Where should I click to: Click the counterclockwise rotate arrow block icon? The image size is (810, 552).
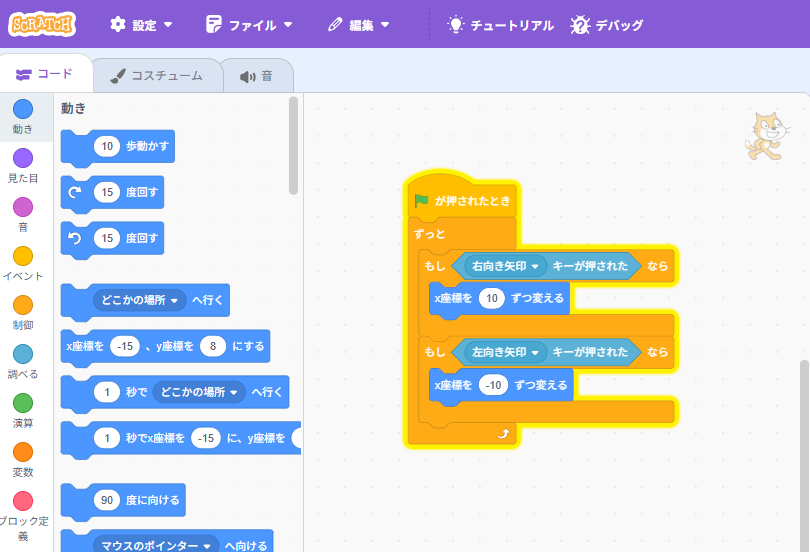click(75, 239)
